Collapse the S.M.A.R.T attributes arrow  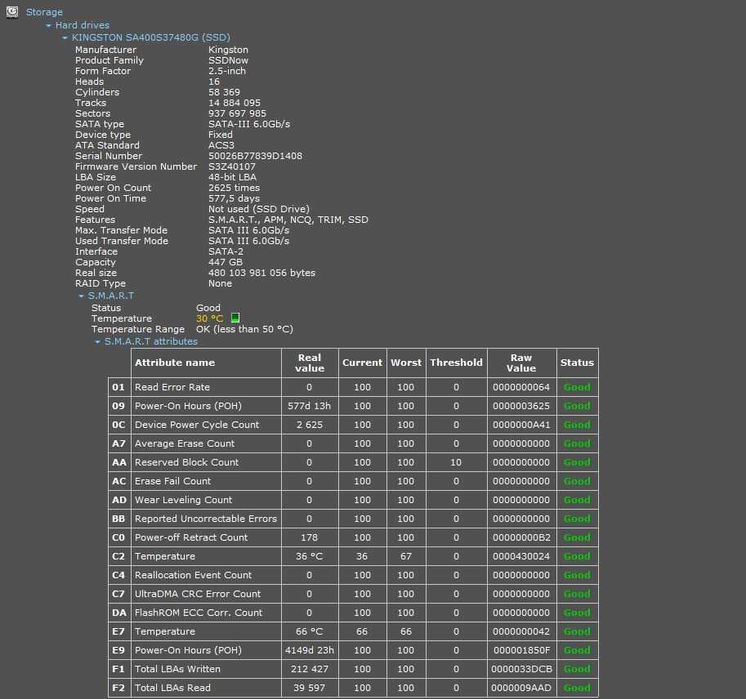pyautogui.click(x=98, y=342)
